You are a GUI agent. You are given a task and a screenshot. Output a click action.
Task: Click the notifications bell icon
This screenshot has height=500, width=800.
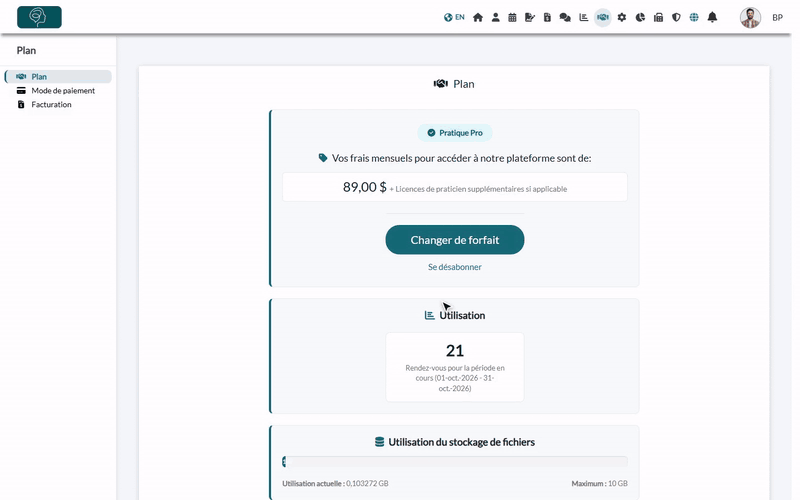click(712, 17)
